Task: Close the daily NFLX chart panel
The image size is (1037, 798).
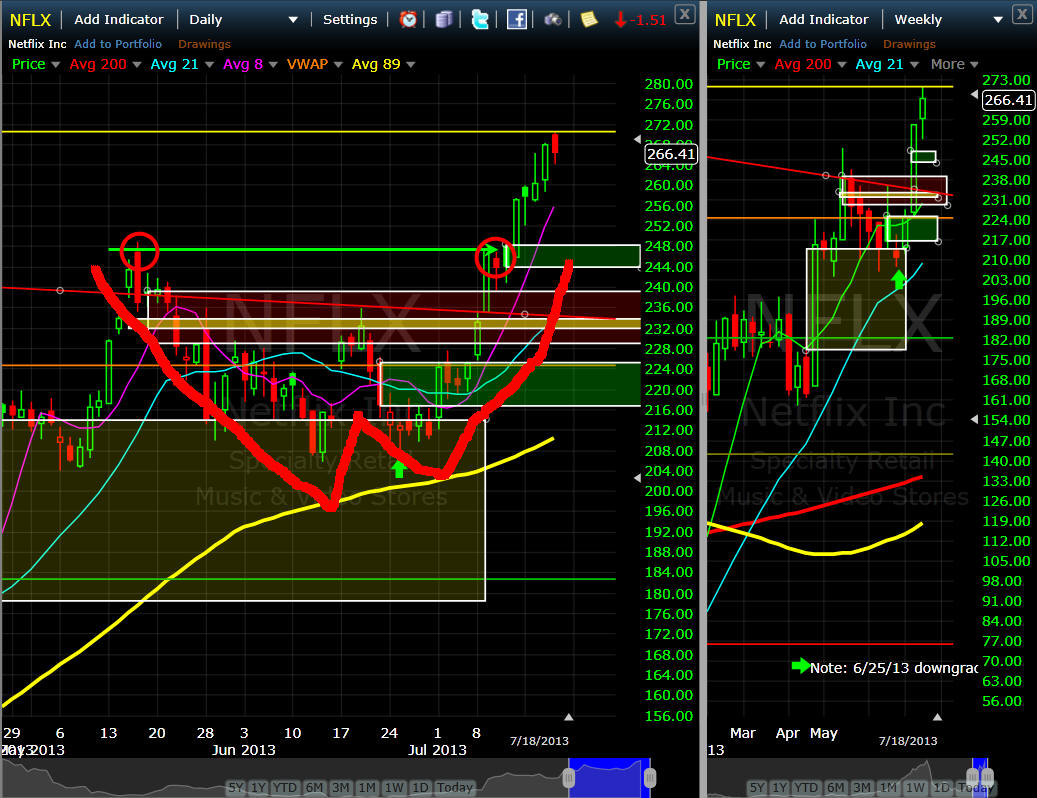Action: click(684, 14)
